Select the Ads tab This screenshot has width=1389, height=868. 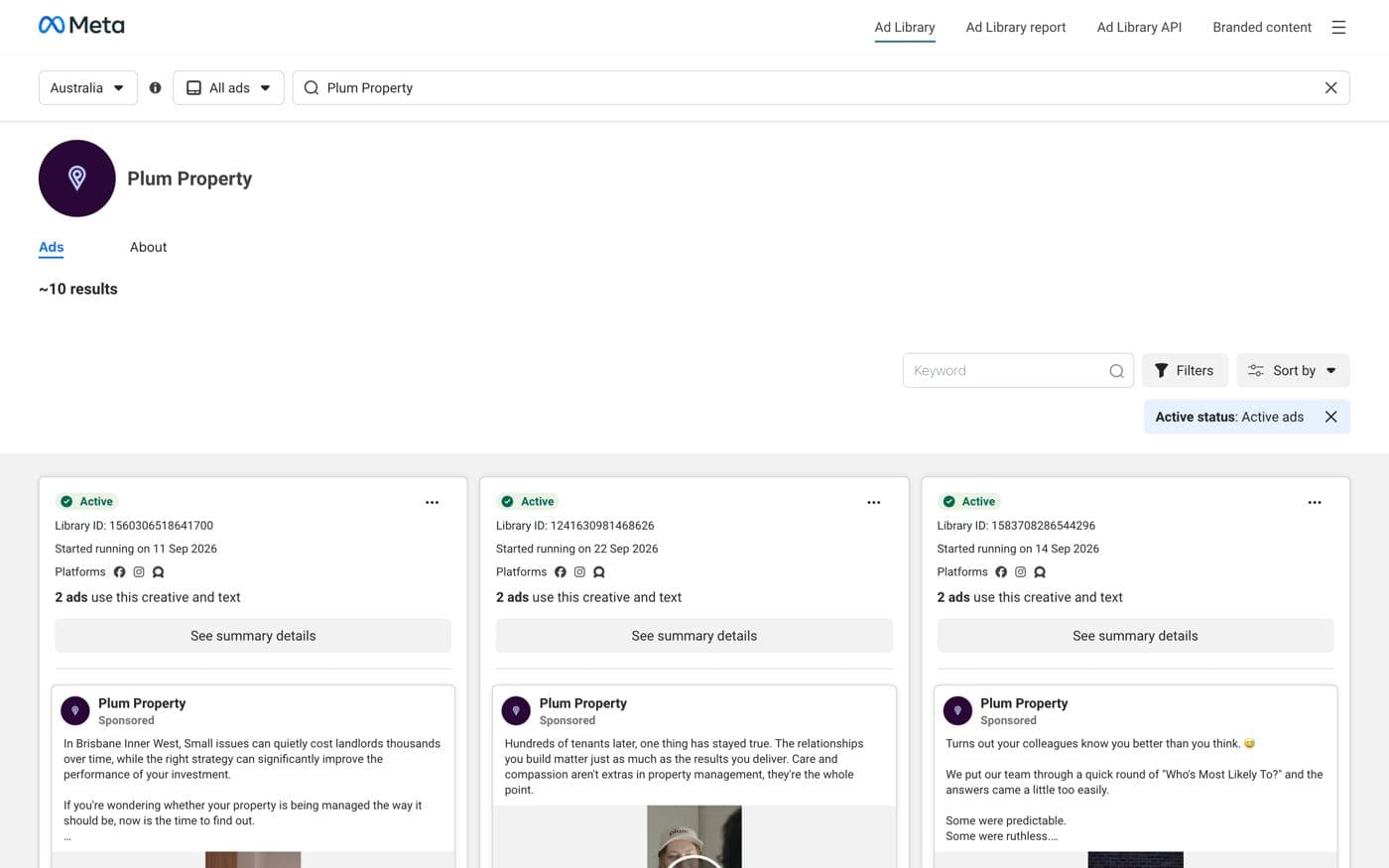[52, 247]
